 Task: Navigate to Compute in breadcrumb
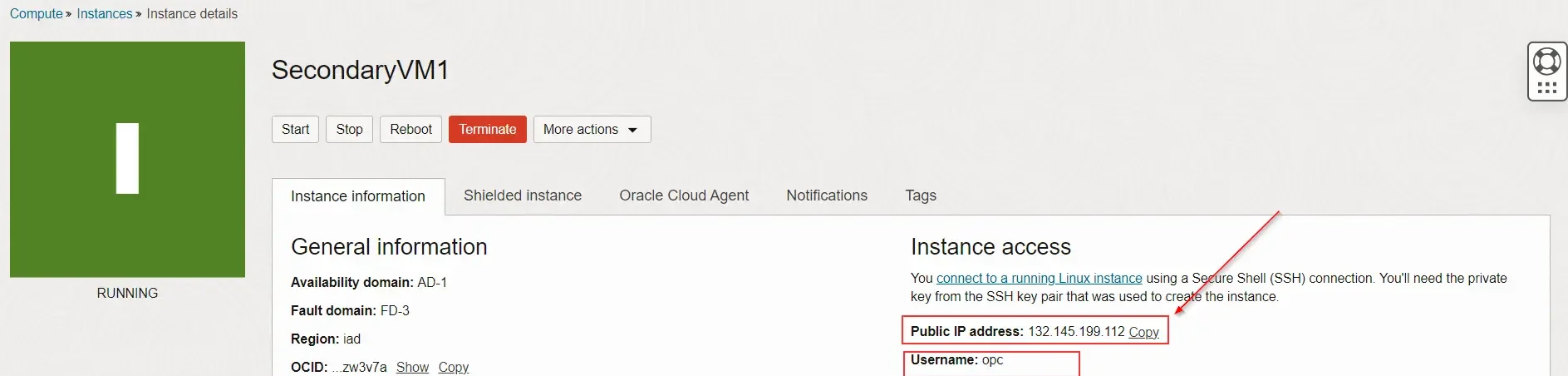click(36, 13)
